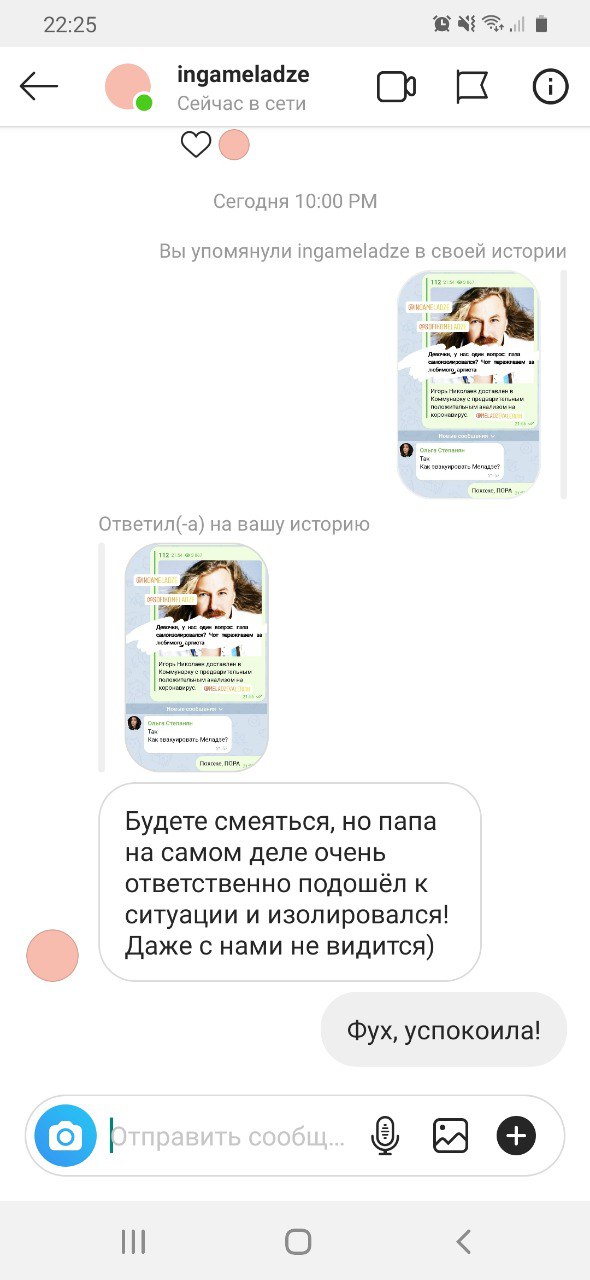Open the replied story thumbnail on left
The image size is (590, 1280).
coord(196,657)
